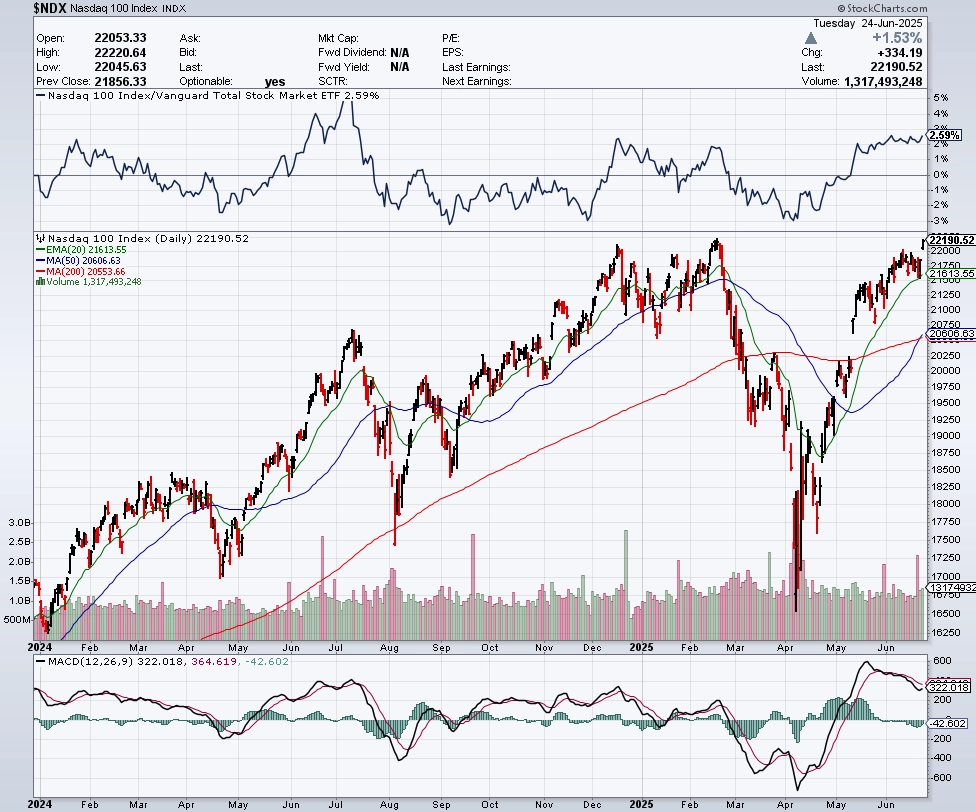This screenshot has height=812, width=976.
Task: Click the EMA(20) green legend marker
Action: tap(41, 250)
